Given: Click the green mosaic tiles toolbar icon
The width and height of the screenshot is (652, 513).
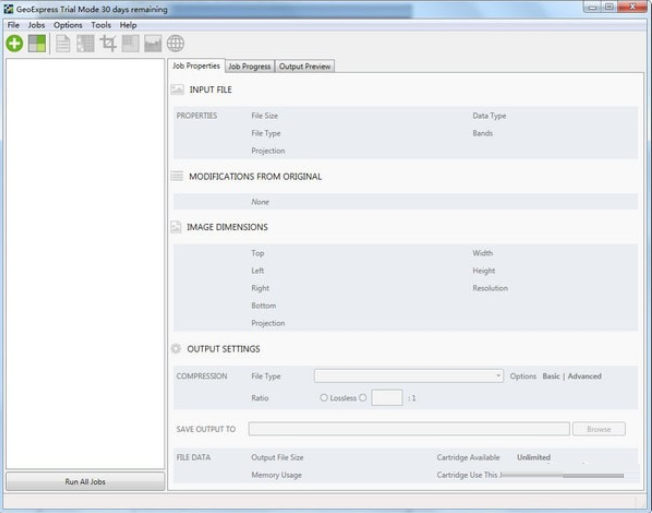Looking at the screenshot, I should (x=37, y=44).
